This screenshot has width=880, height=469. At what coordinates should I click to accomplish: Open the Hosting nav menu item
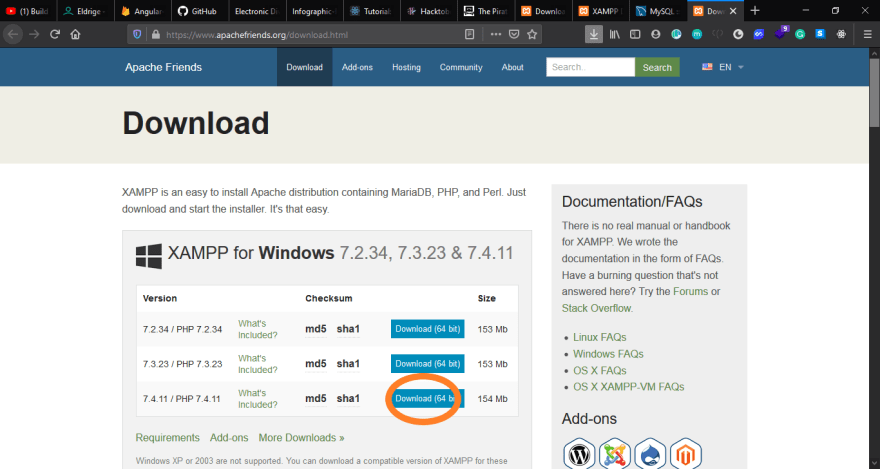[x=406, y=67]
